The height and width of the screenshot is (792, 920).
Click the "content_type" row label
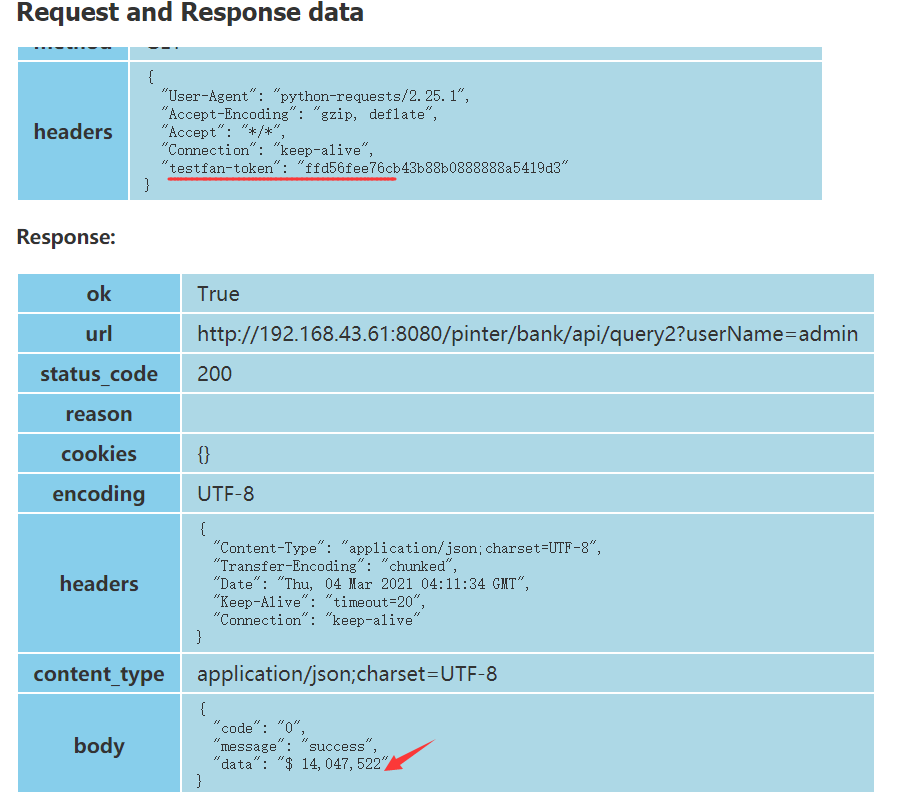[99, 674]
